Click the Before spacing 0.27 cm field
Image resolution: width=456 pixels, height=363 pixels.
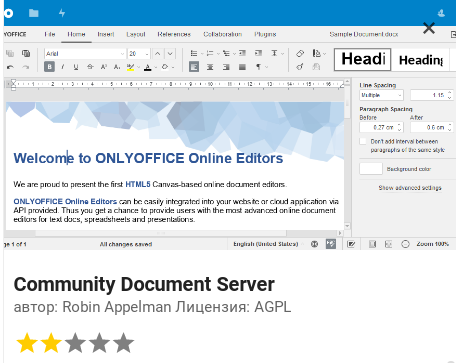pyautogui.click(x=381, y=127)
